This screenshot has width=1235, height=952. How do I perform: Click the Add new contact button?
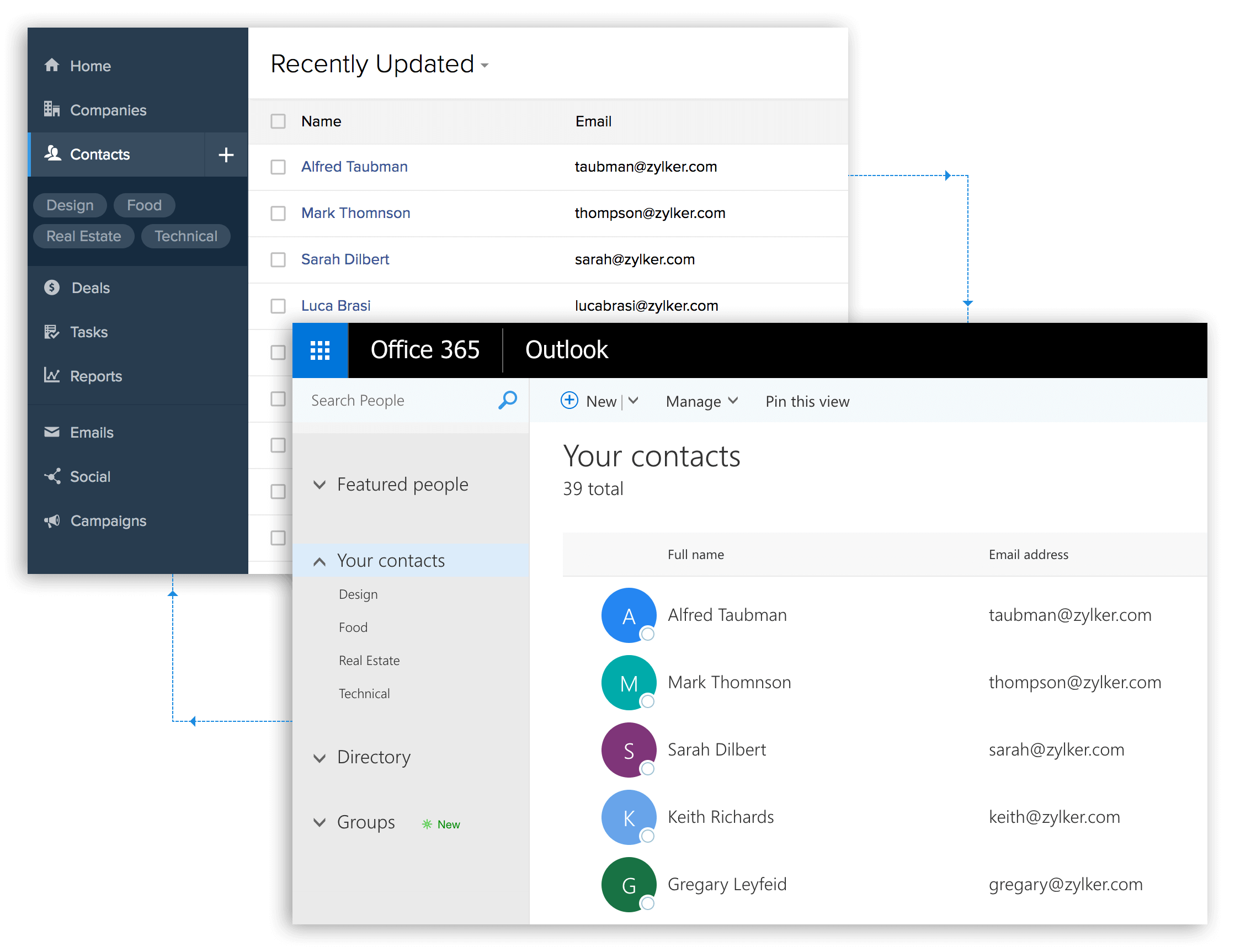pos(226,154)
